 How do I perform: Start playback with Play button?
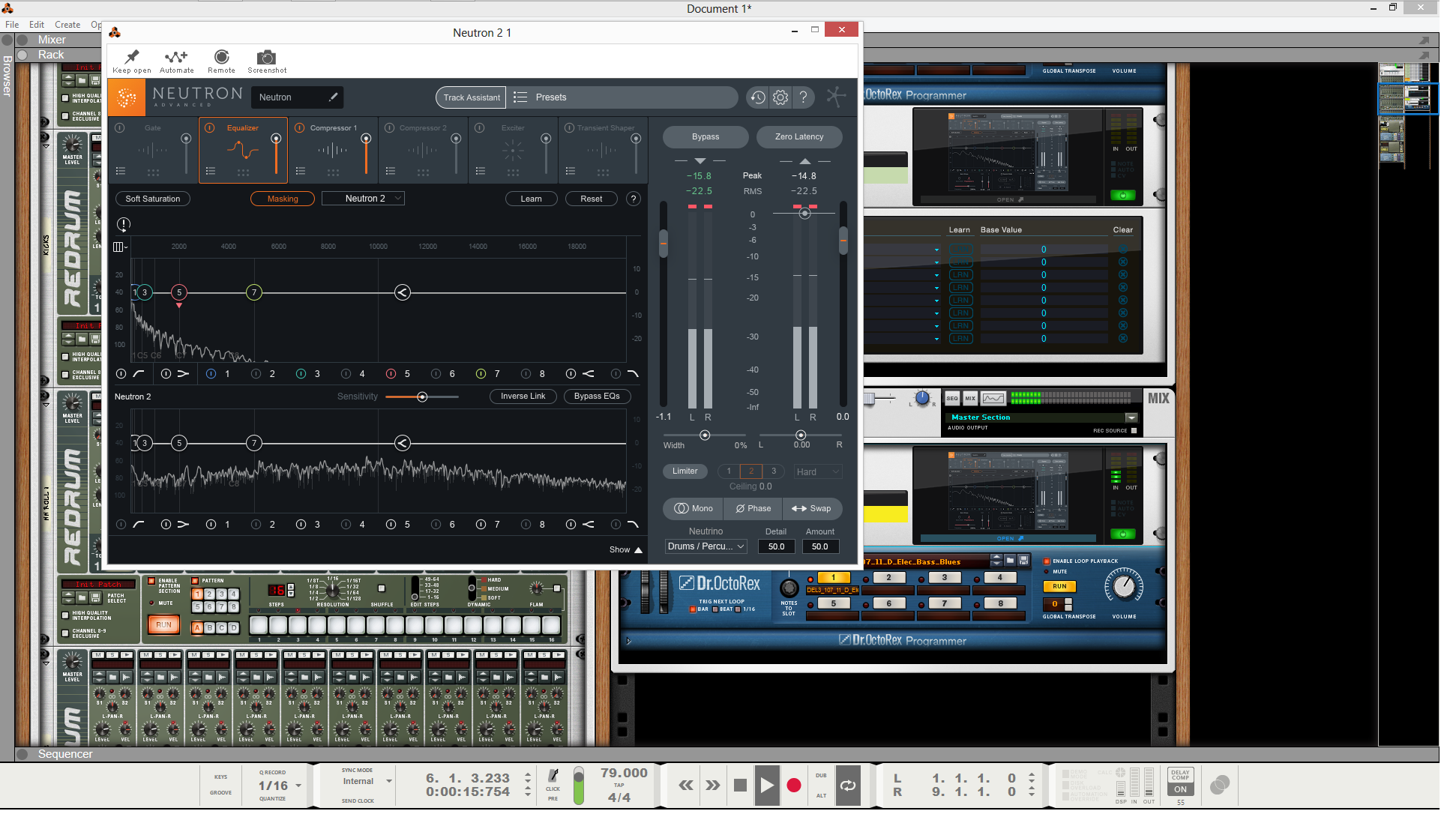[x=766, y=785]
